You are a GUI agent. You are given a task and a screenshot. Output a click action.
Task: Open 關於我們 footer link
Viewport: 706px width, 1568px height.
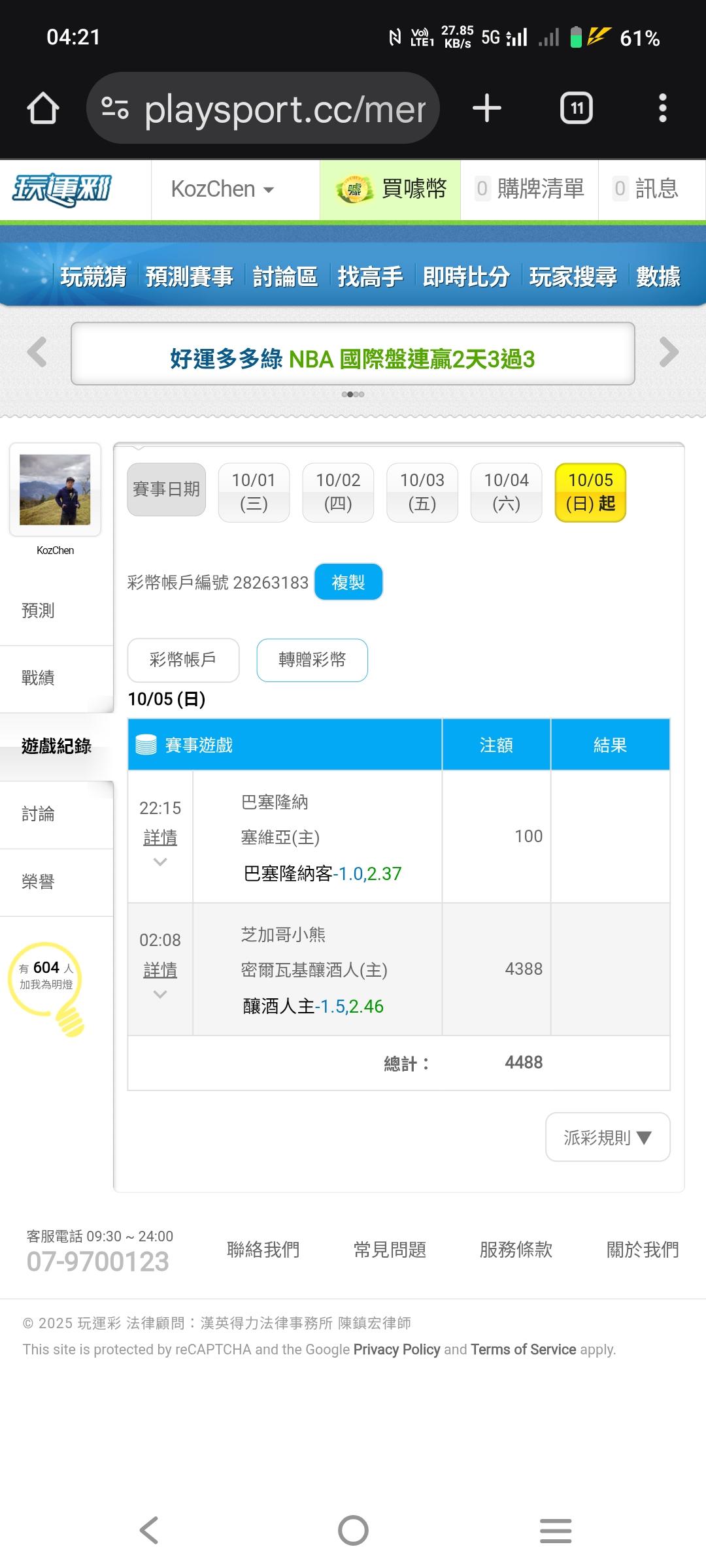643,1250
